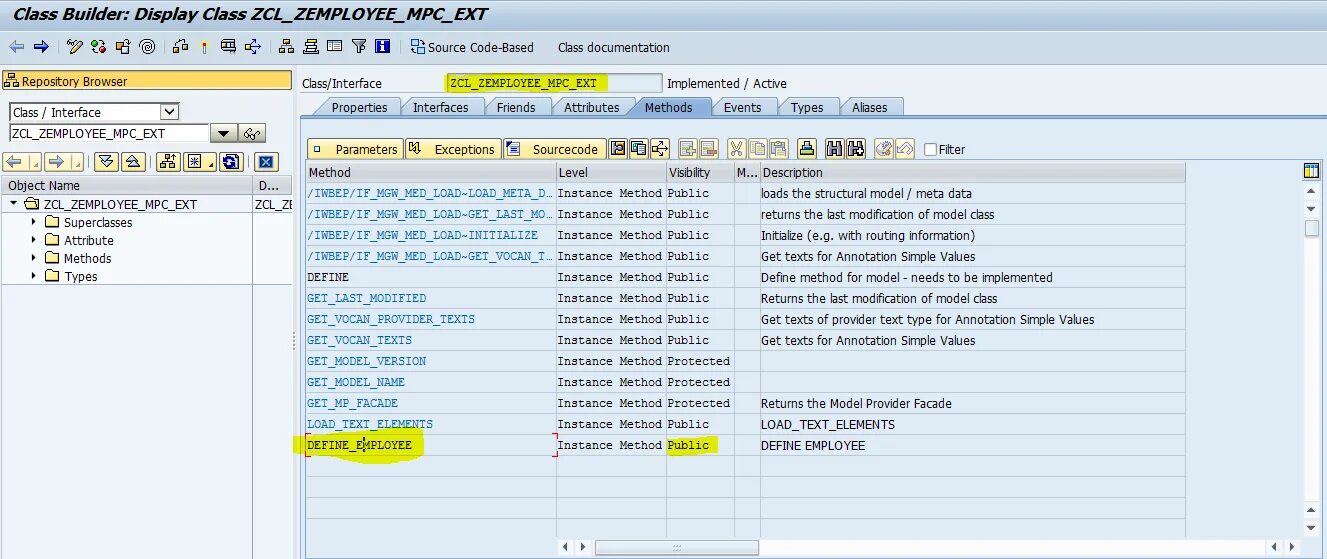Click the navigator forward arrow button
The width and height of the screenshot is (1327, 559).
[64, 162]
